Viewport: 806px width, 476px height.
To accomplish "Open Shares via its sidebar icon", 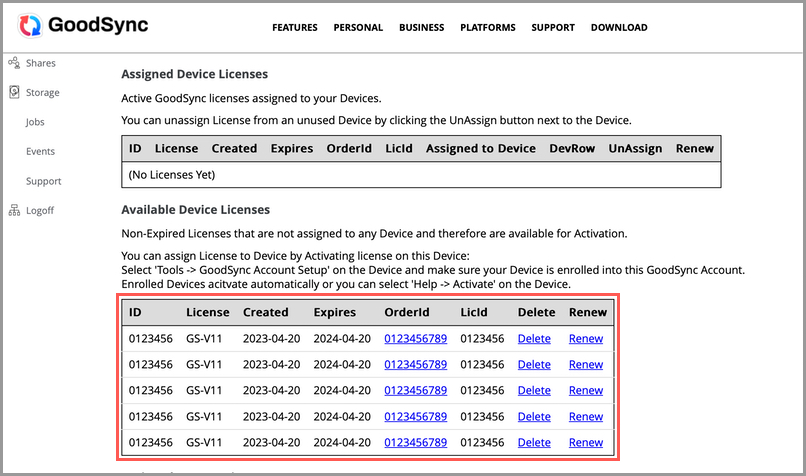I will tap(14, 63).
